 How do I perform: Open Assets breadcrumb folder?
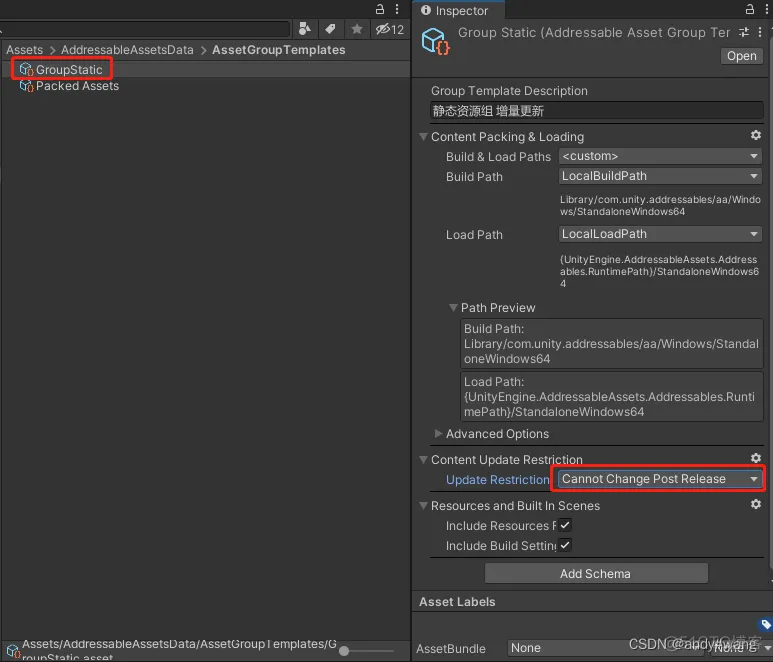pyautogui.click(x=24, y=50)
